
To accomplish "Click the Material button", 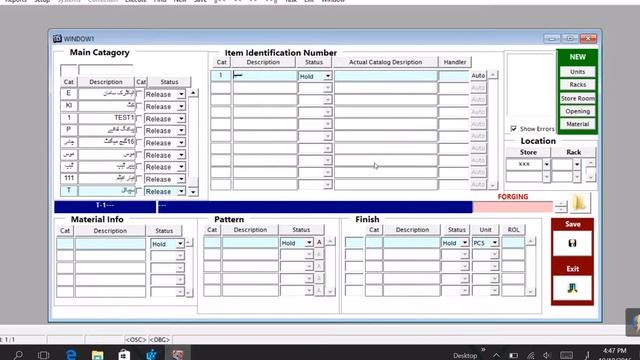I will (x=578, y=124).
